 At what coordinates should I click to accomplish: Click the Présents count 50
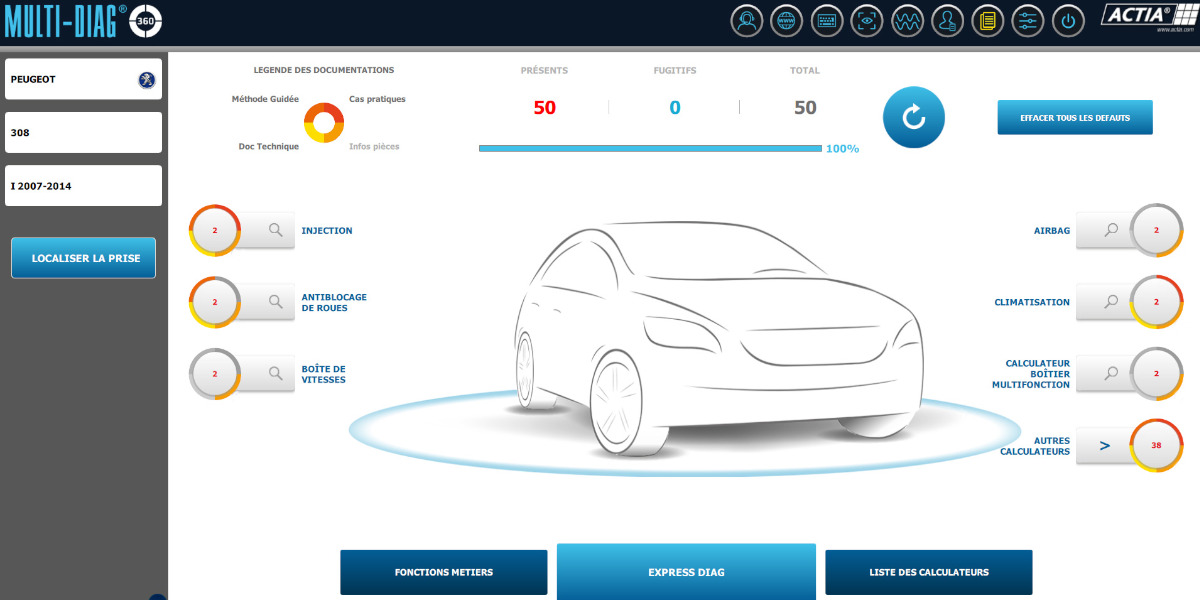tap(544, 108)
